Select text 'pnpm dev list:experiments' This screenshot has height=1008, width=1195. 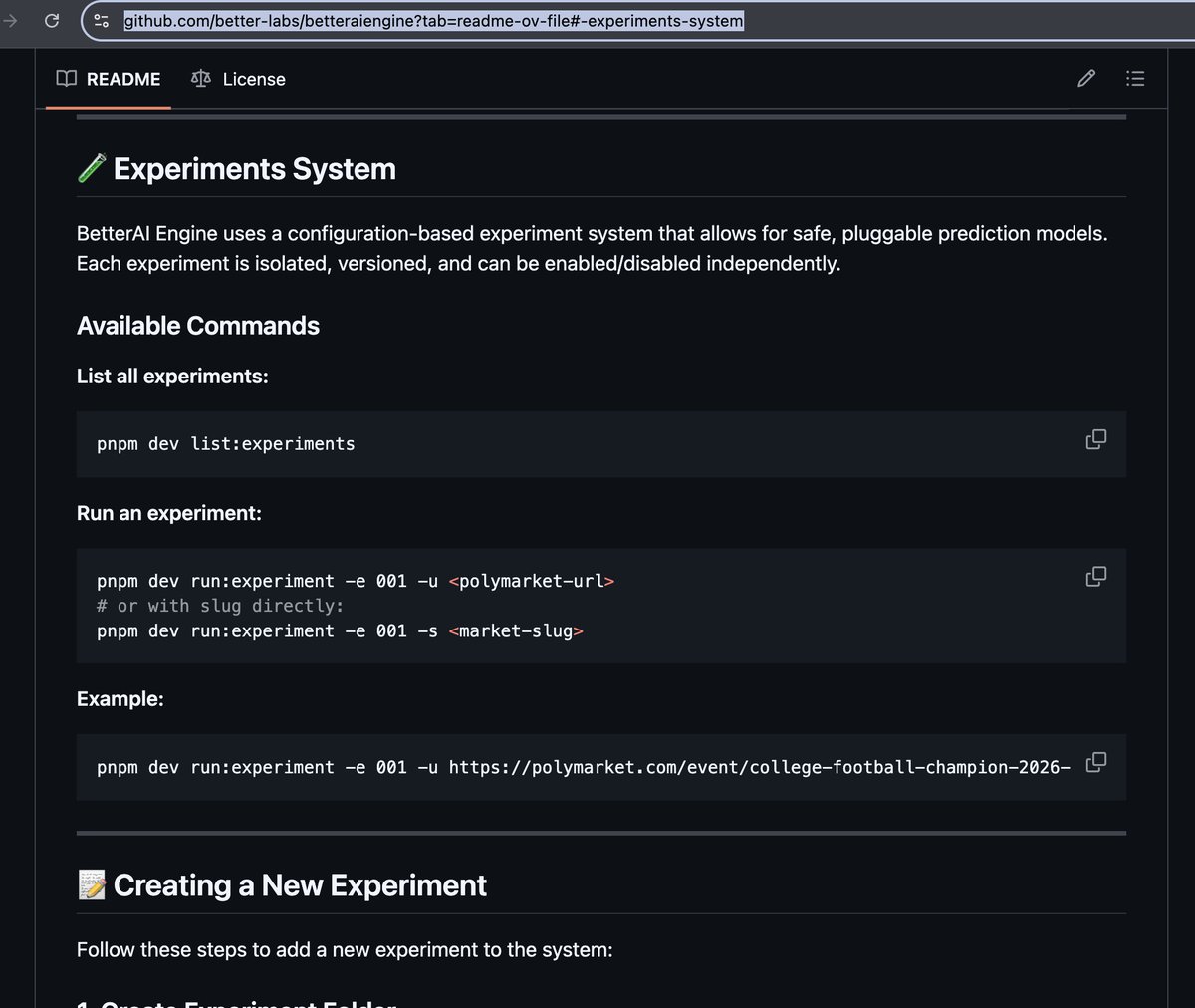tap(226, 444)
